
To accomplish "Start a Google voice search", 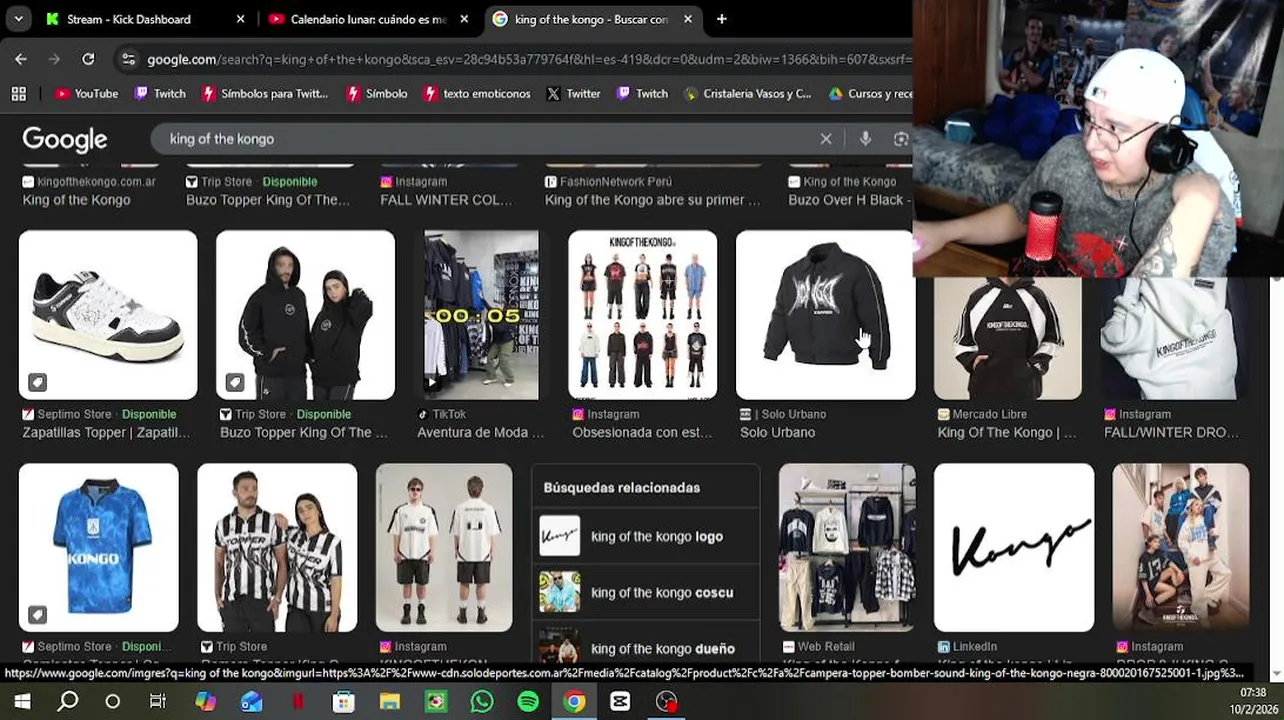I will coord(866,139).
